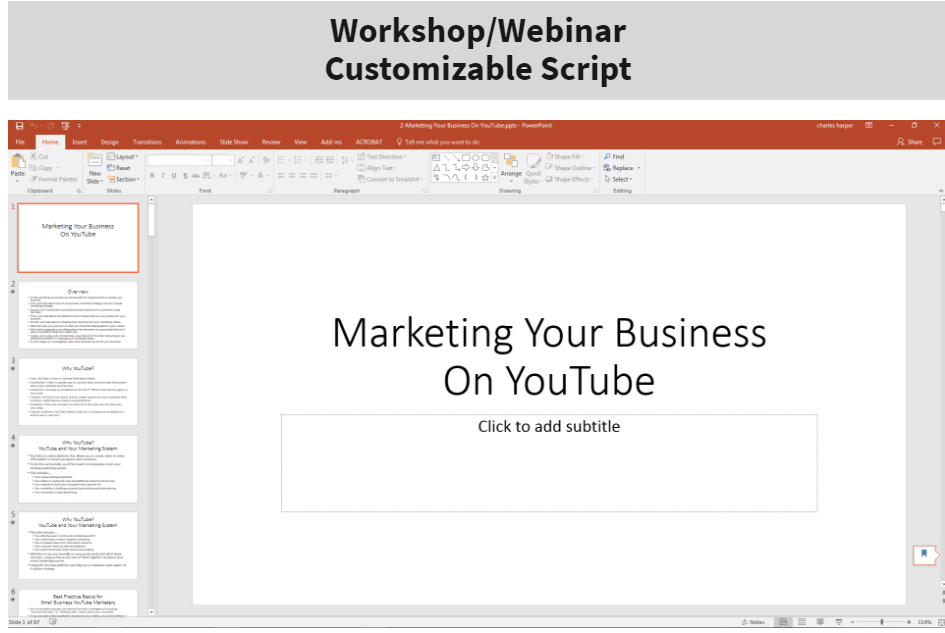Screen dimensions: 945x633
Task: Open the Customize Quick Access Toolbar arrow
Action: pos(80,126)
